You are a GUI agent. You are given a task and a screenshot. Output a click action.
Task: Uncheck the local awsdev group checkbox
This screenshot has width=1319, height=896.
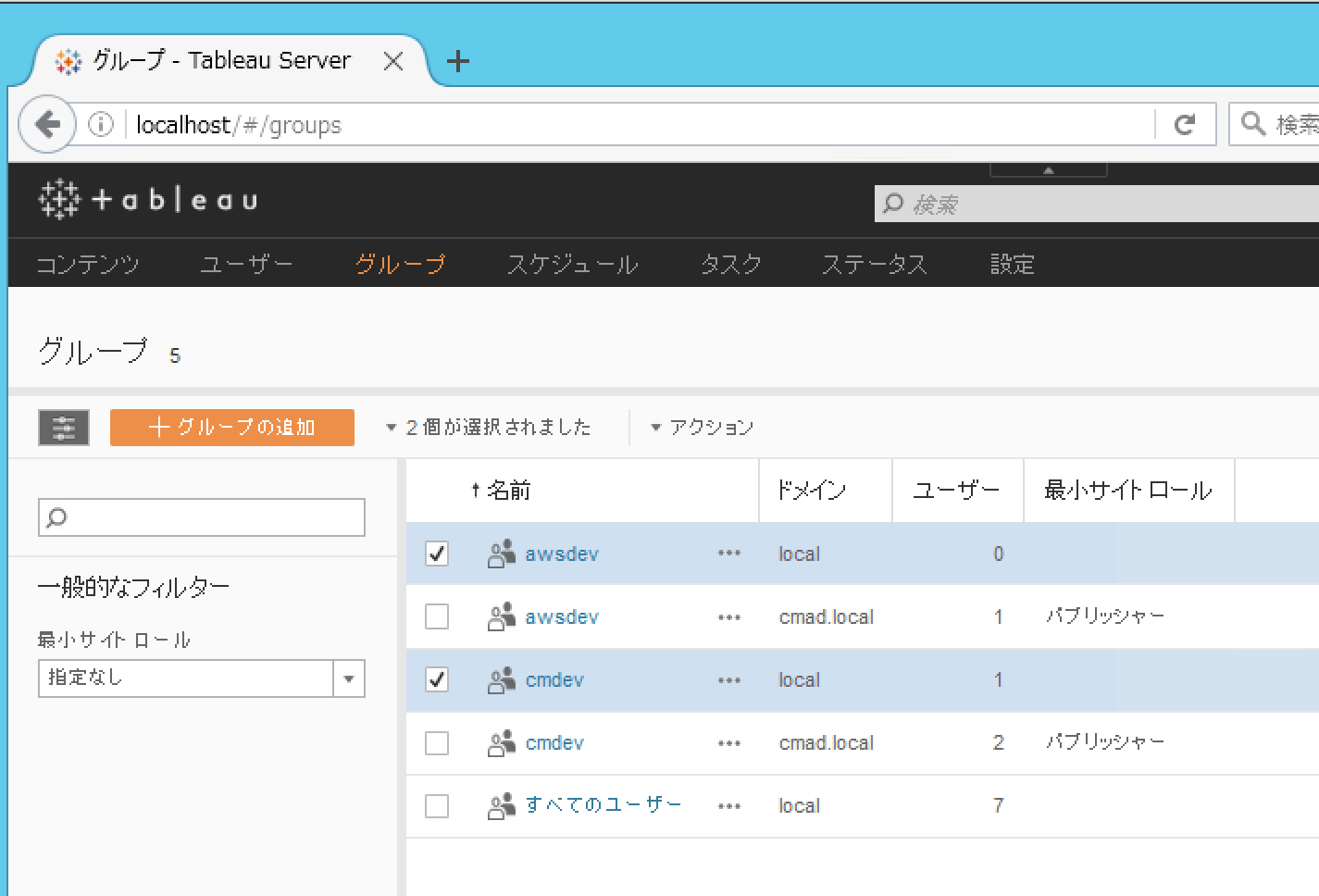coord(437,554)
